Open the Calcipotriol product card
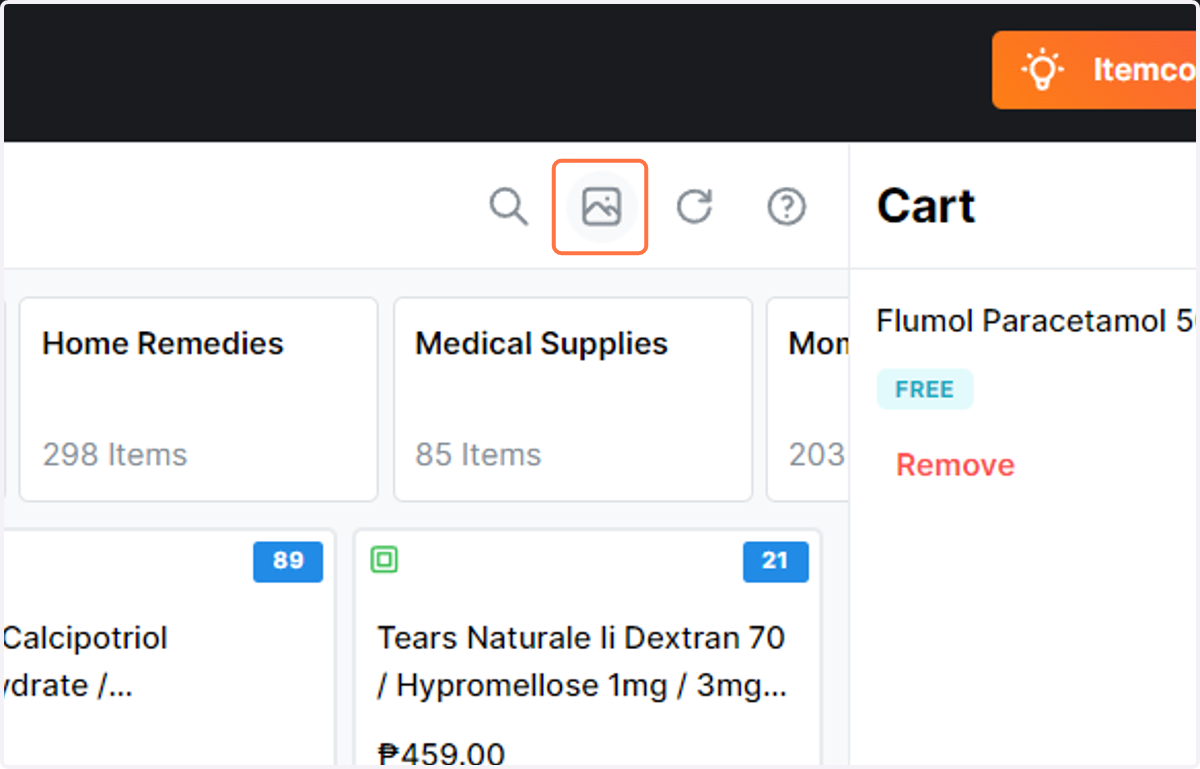 pyautogui.click(x=168, y=649)
